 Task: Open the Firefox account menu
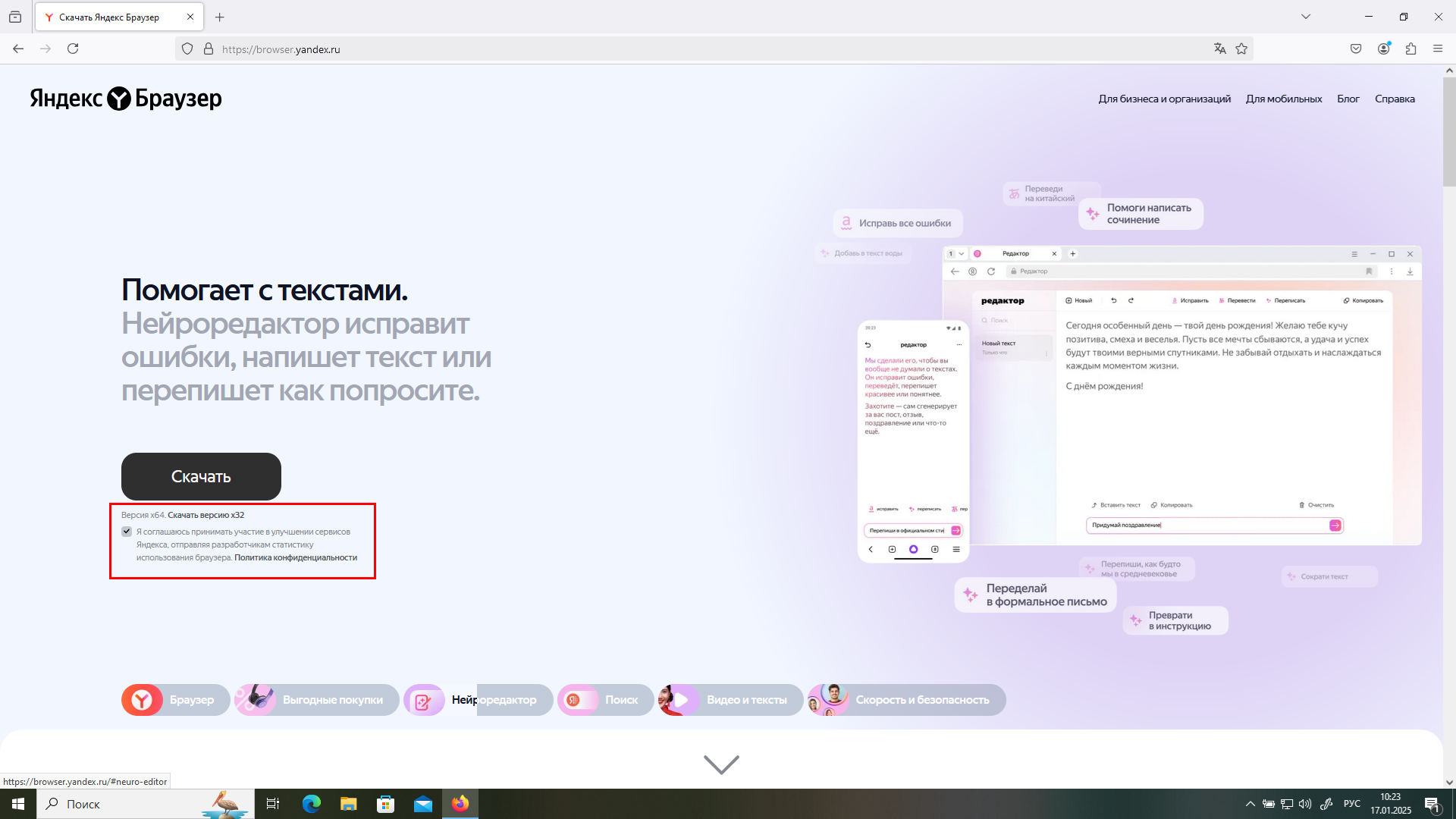[1383, 48]
